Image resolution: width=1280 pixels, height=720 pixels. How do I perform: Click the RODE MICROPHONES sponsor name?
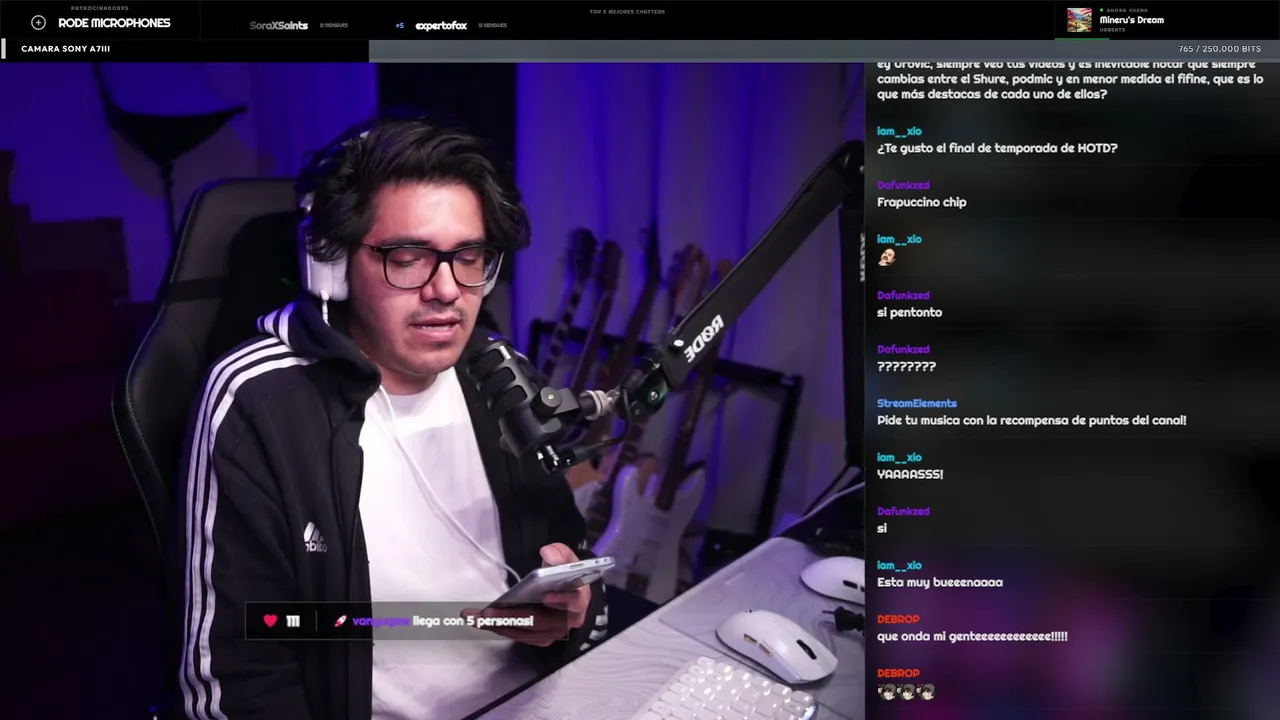[114, 23]
